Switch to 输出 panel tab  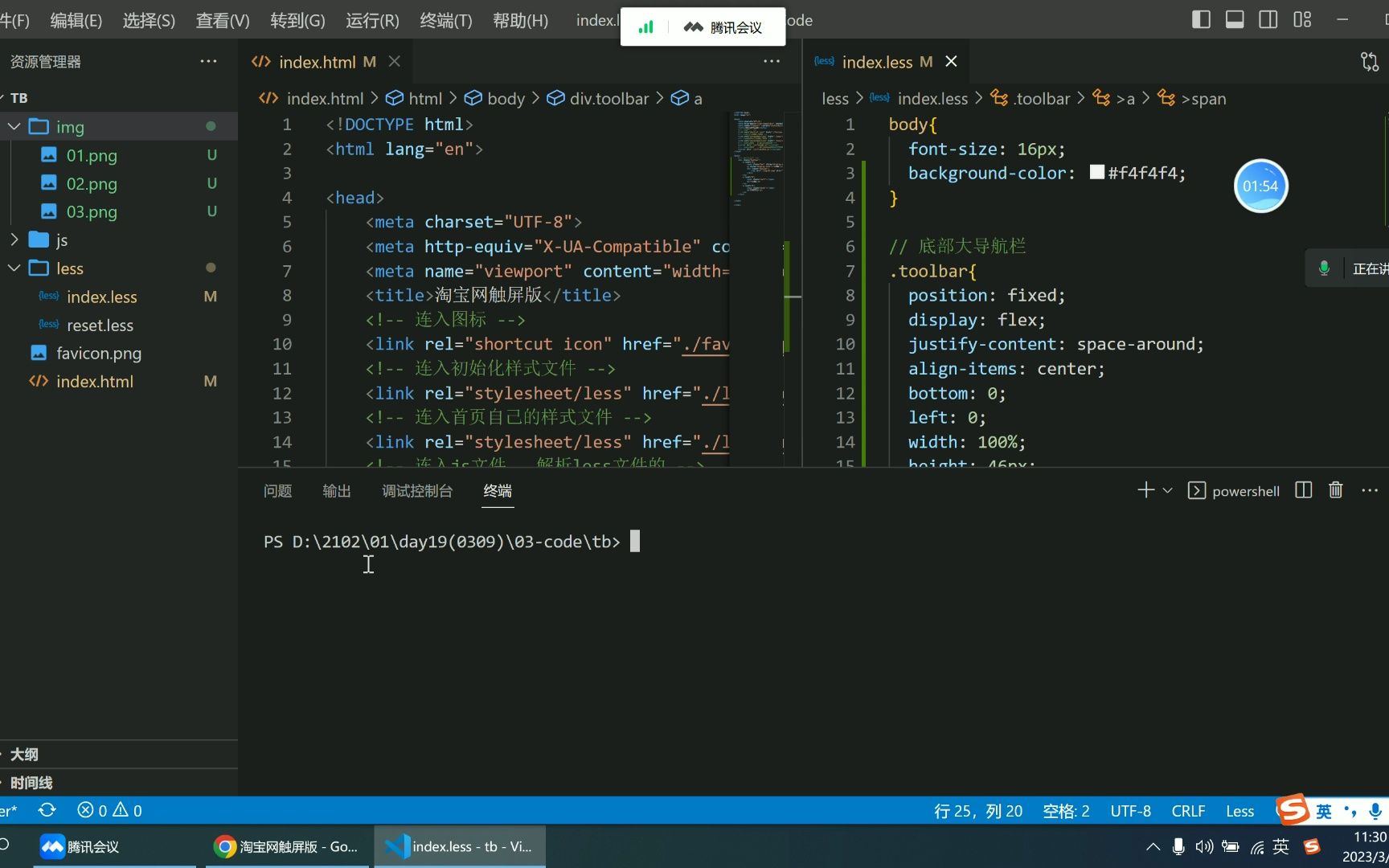click(337, 490)
